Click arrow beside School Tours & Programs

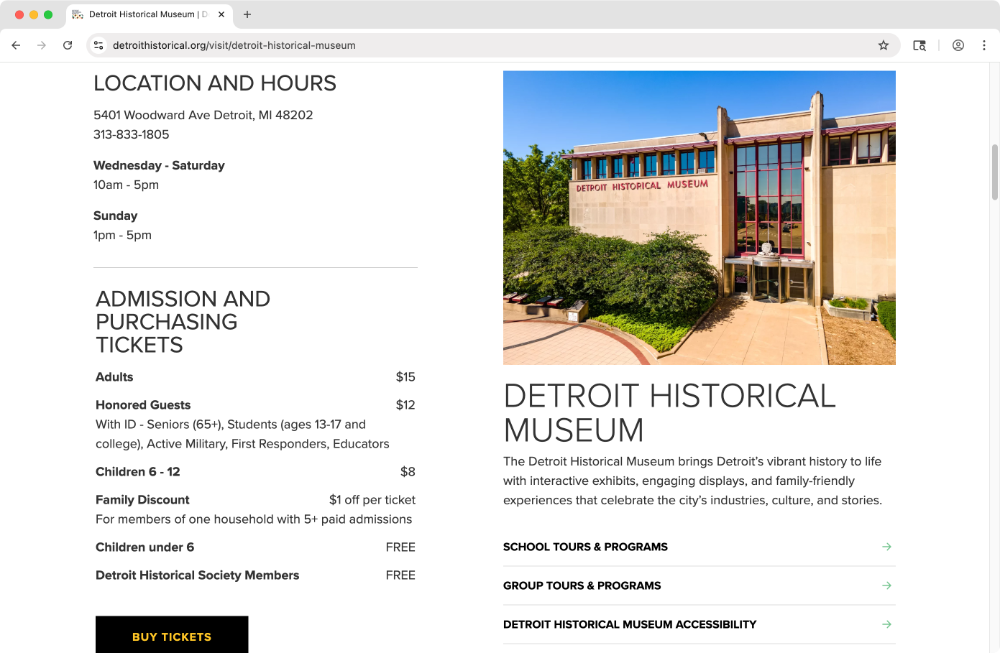[x=886, y=547]
